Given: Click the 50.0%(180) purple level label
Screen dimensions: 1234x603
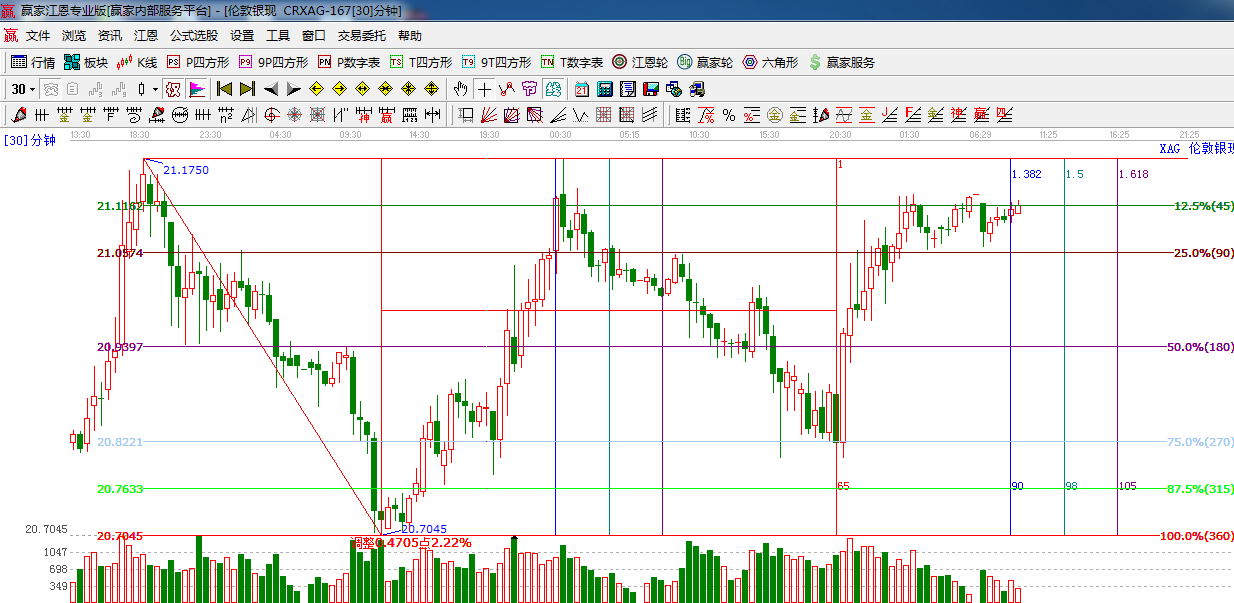Looking at the screenshot, I should click(x=1200, y=347).
